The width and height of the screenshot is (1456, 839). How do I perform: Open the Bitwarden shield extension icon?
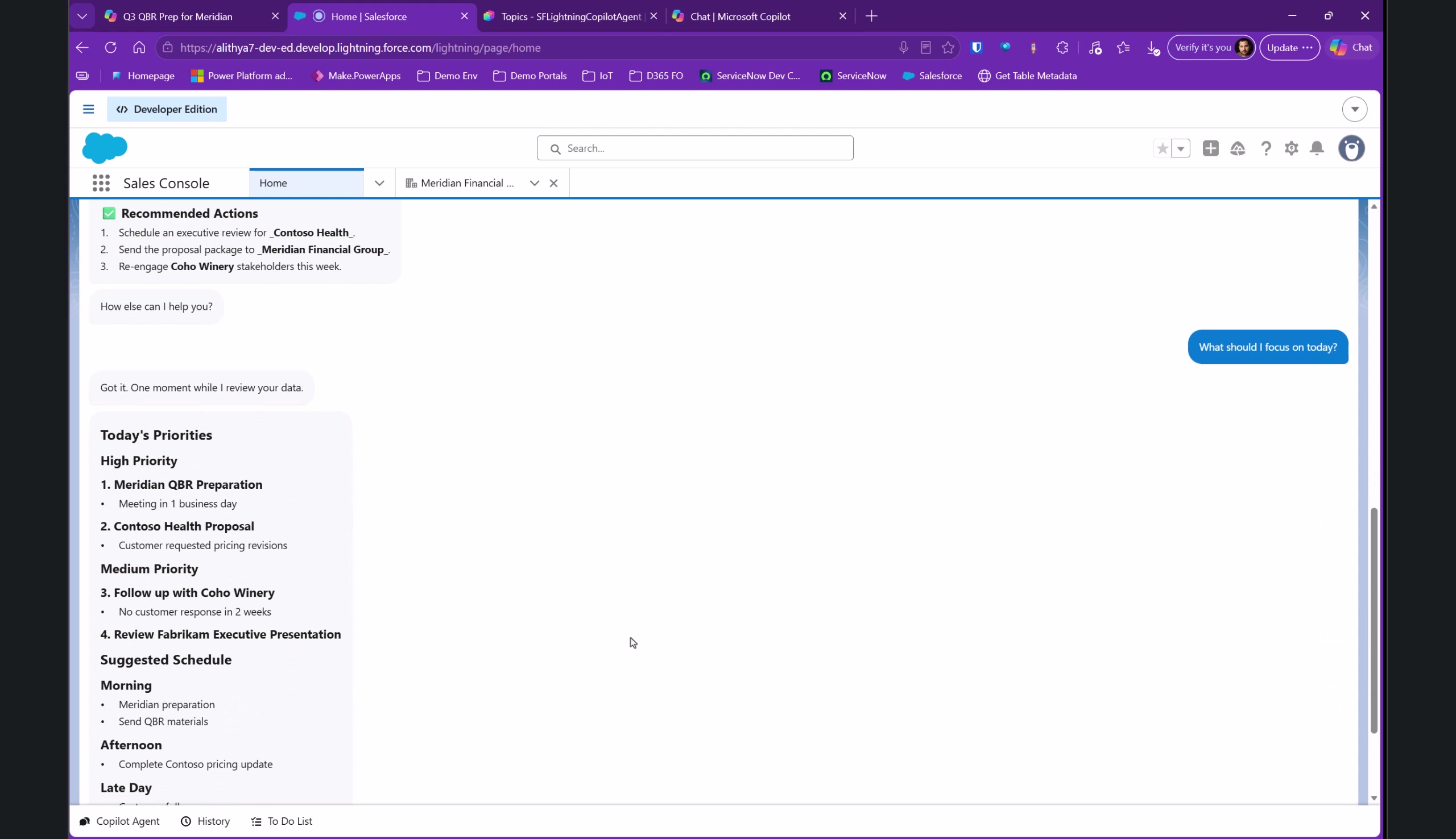977,48
